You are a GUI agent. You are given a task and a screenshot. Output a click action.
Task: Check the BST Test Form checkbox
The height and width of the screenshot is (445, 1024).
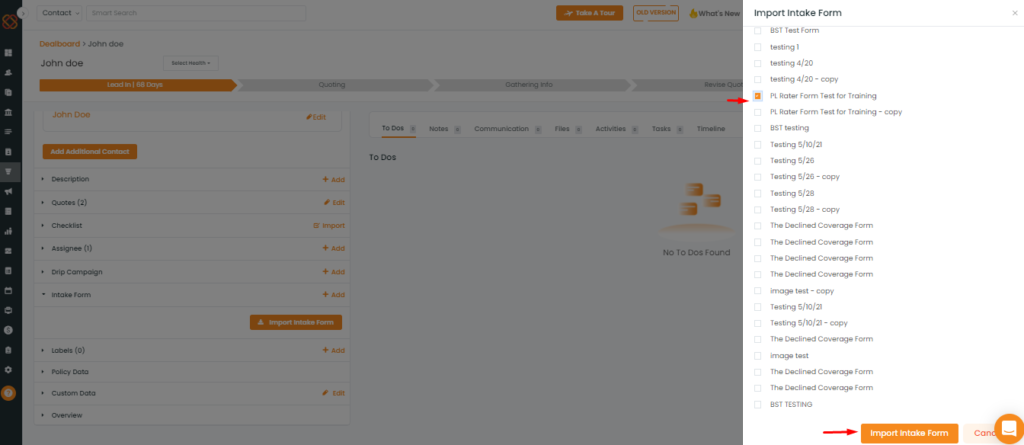pyautogui.click(x=757, y=30)
